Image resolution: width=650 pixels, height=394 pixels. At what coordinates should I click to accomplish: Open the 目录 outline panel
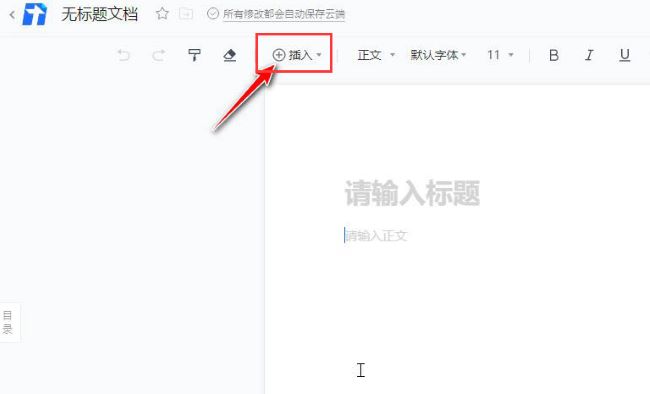(x=8, y=322)
